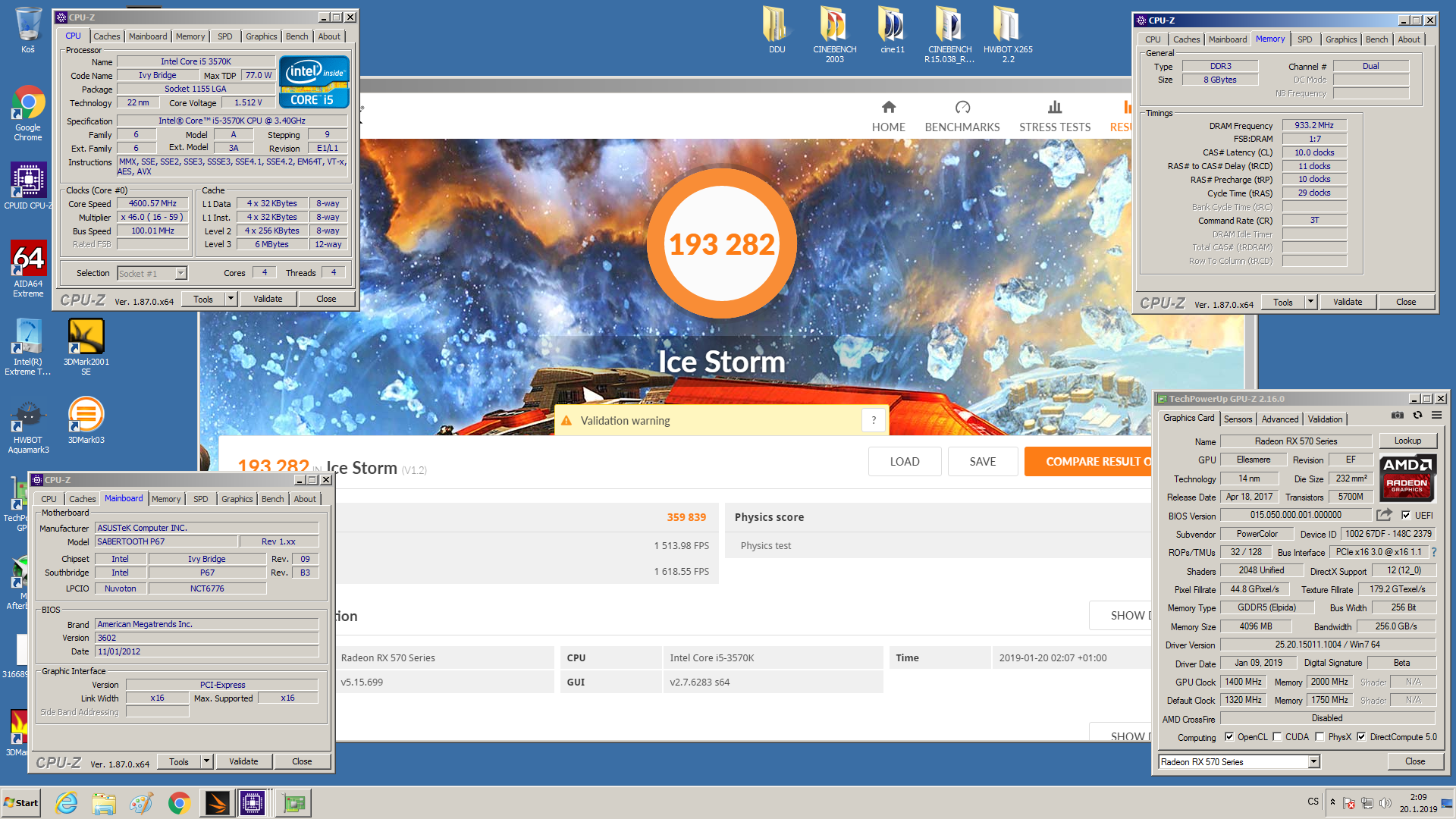
Task: Open the Start menu
Action: pos(21,803)
